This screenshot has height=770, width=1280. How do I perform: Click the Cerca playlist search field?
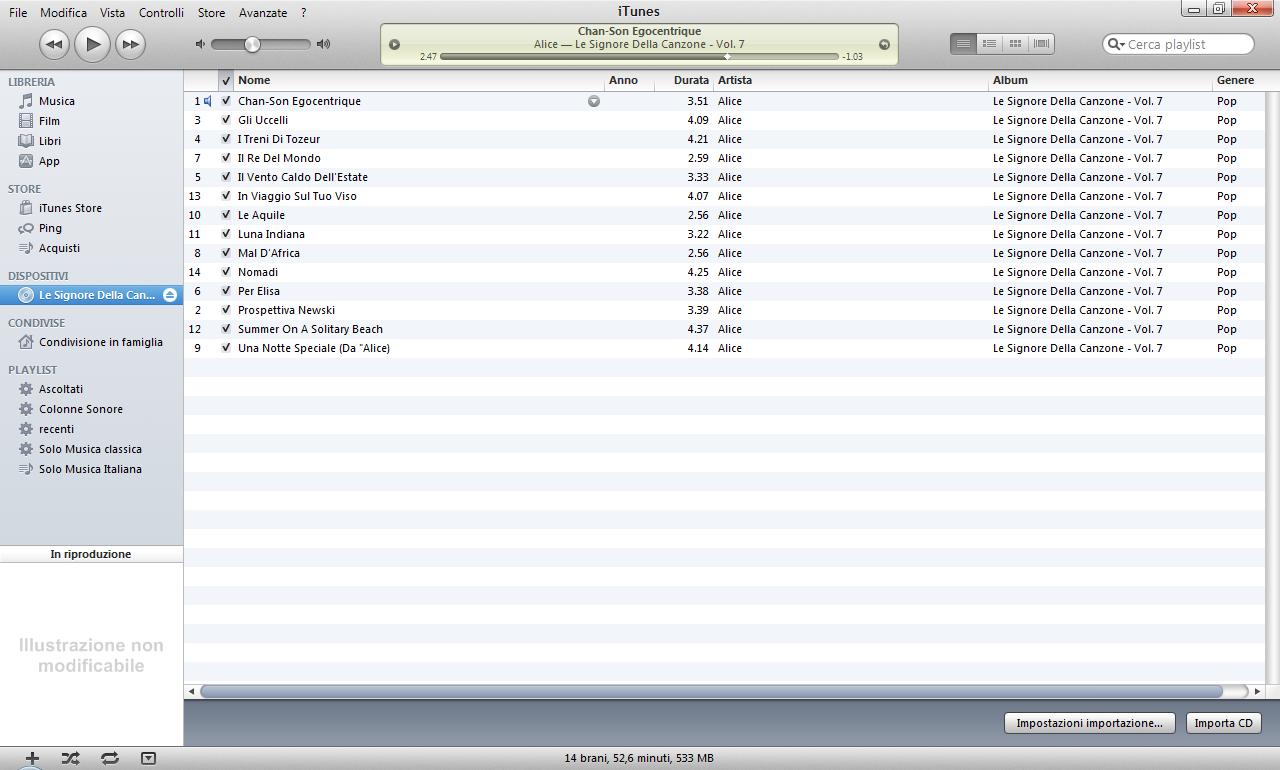click(1178, 44)
